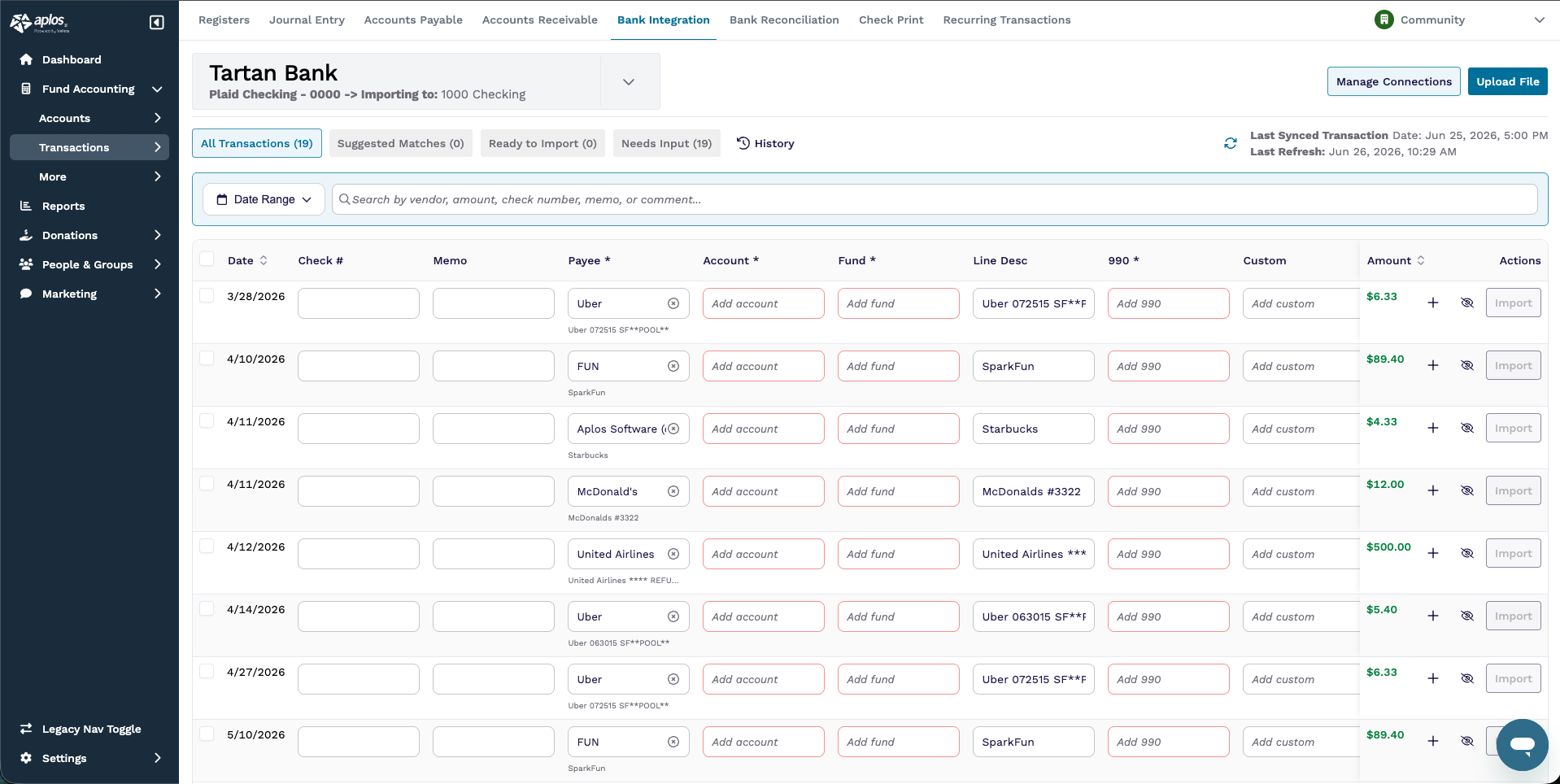Image resolution: width=1560 pixels, height=784 pixels.
Task: Select all transactions with header checkbox
Action: (x=207, y=259)
